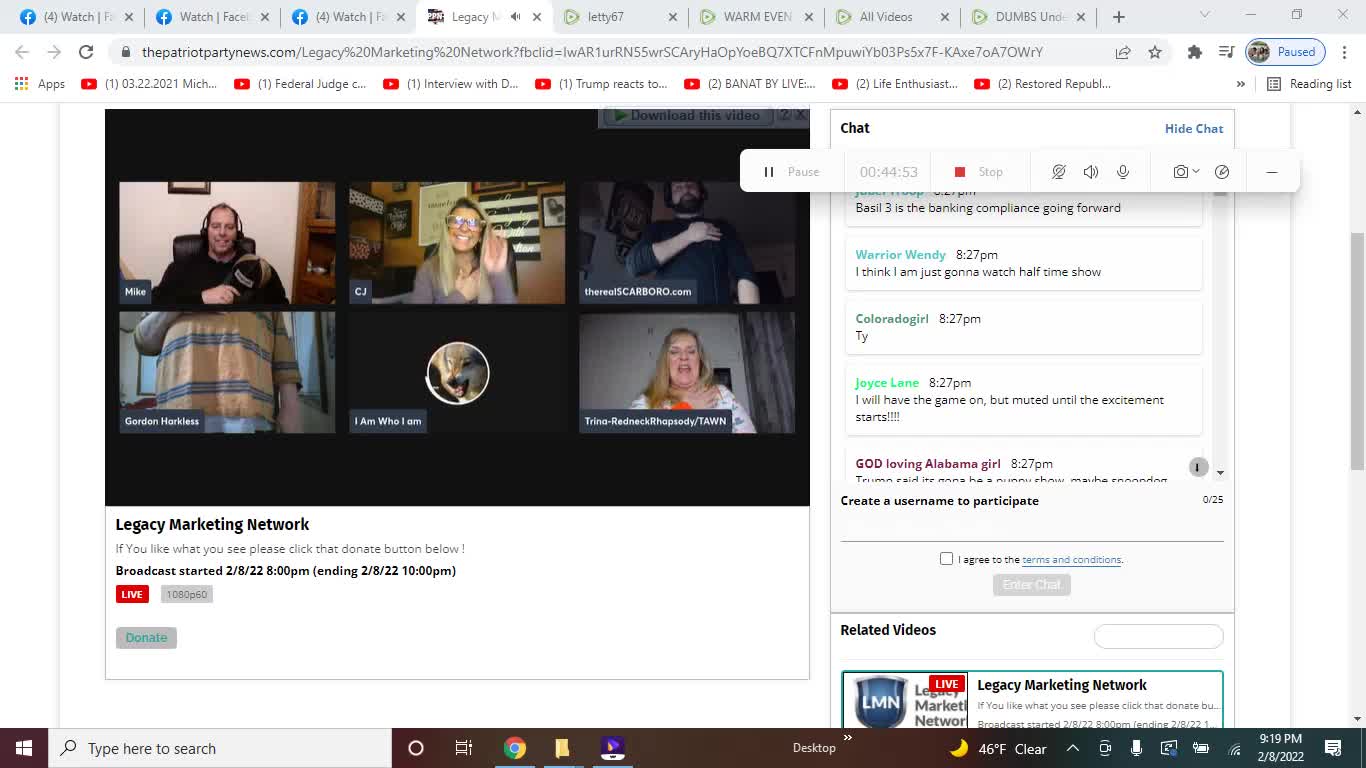Reload the current page

86,52
